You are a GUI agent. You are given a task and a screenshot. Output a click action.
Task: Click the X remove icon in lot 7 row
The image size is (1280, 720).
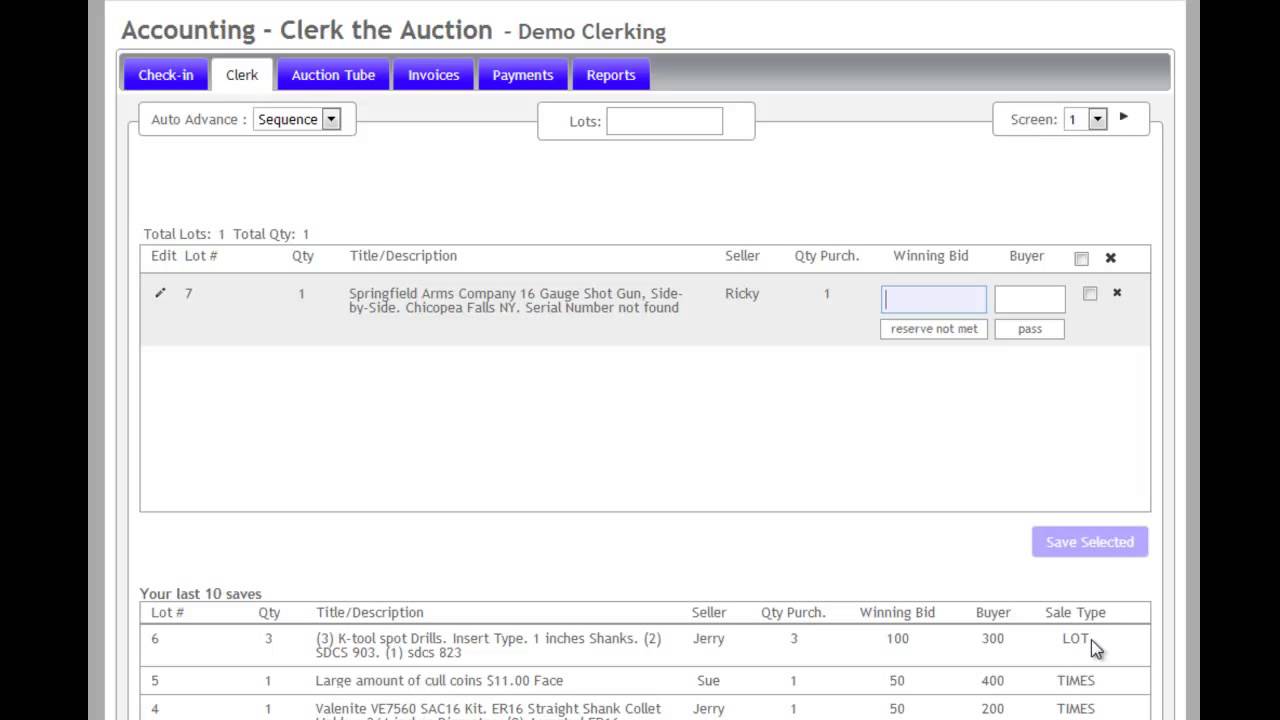tap(1117, 293)
